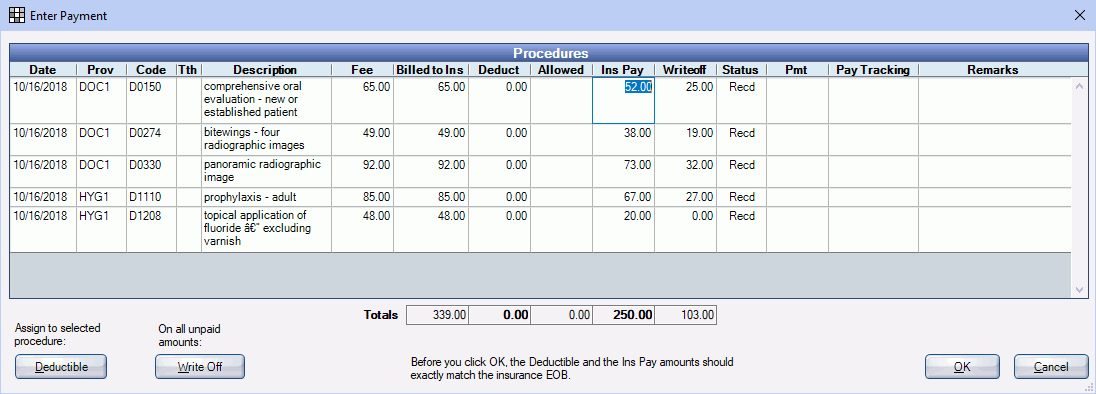Select procedure code D0150
This screenshot has width=1096, height=394.
151,101
